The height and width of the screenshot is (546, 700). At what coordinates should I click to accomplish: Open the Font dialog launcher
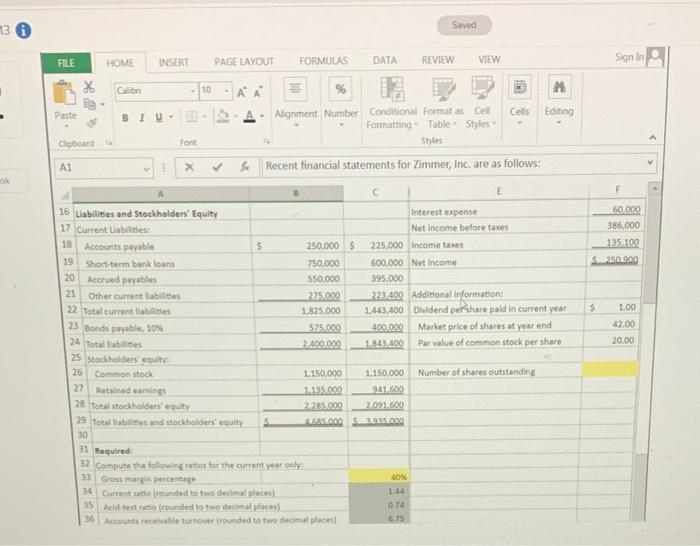click(267, 142)
